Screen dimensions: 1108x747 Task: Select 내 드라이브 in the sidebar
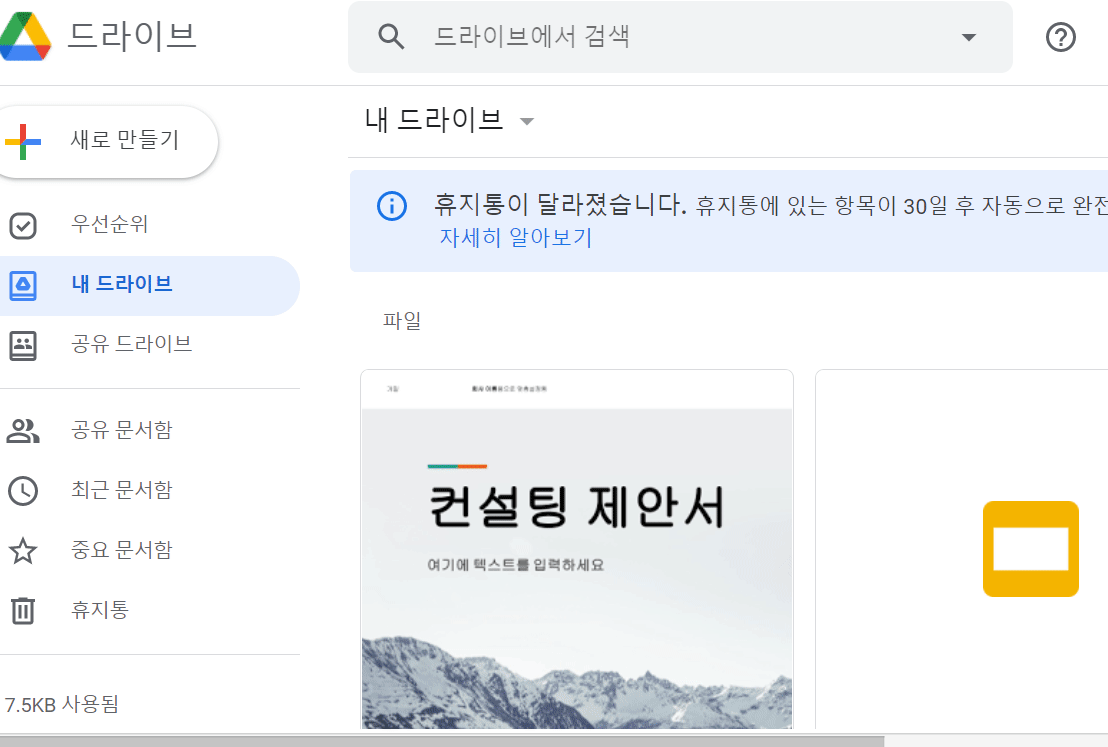click(x=150, y=286)
